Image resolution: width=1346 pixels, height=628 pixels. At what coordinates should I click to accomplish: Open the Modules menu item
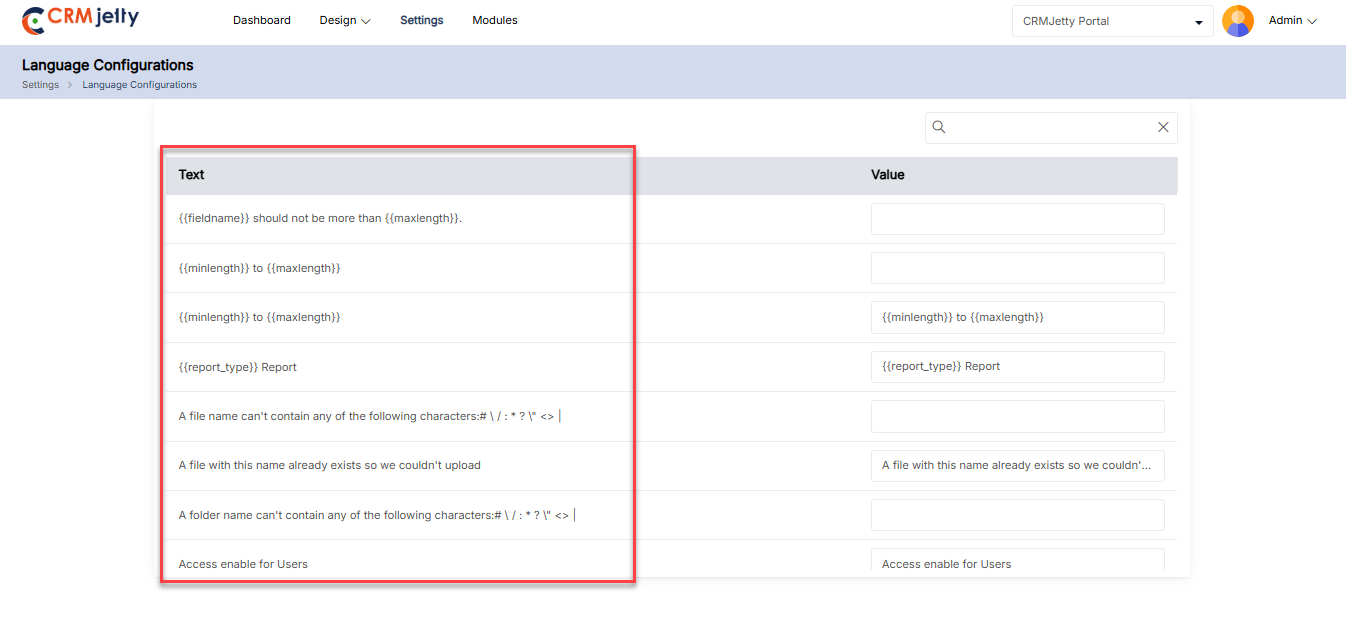[495, 20]
